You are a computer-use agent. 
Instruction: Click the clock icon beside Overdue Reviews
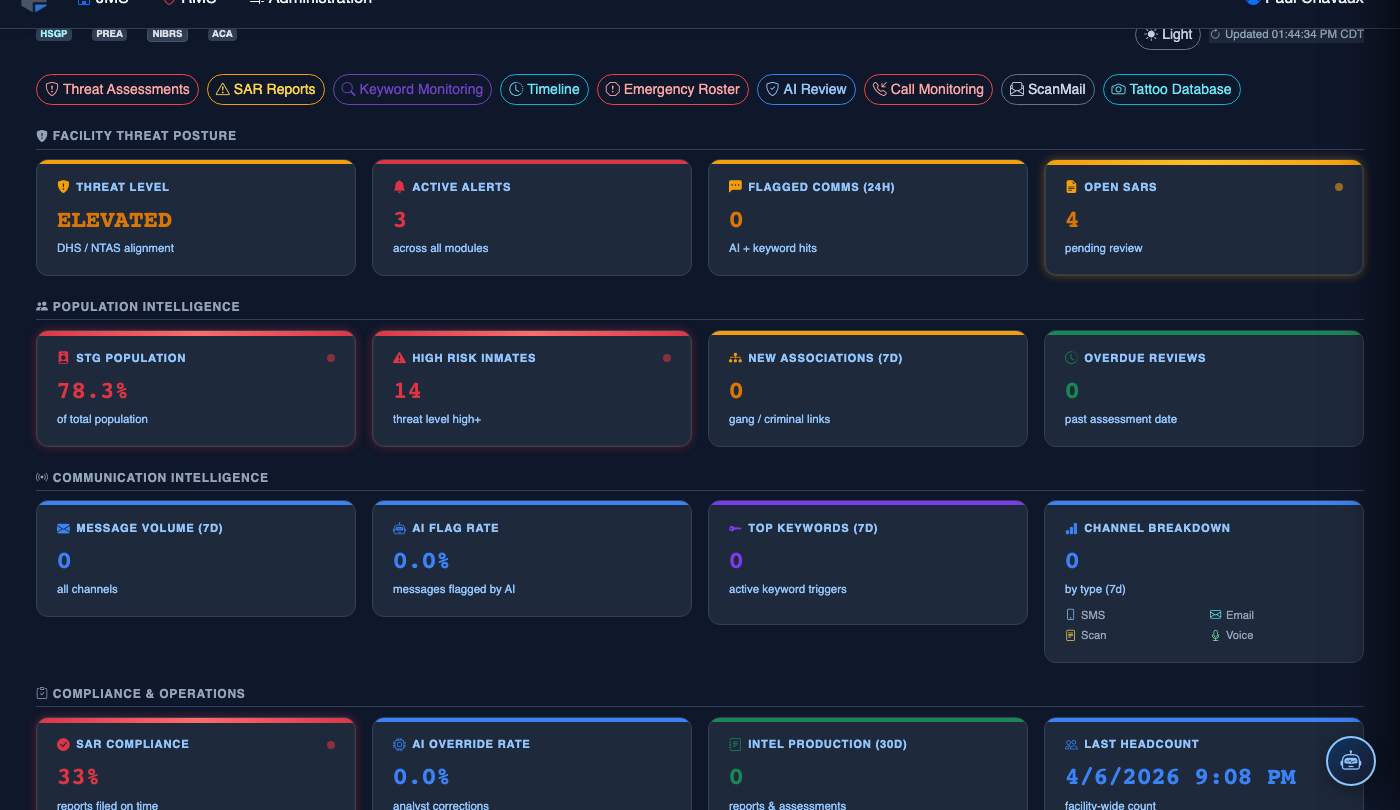[1071, 358]
